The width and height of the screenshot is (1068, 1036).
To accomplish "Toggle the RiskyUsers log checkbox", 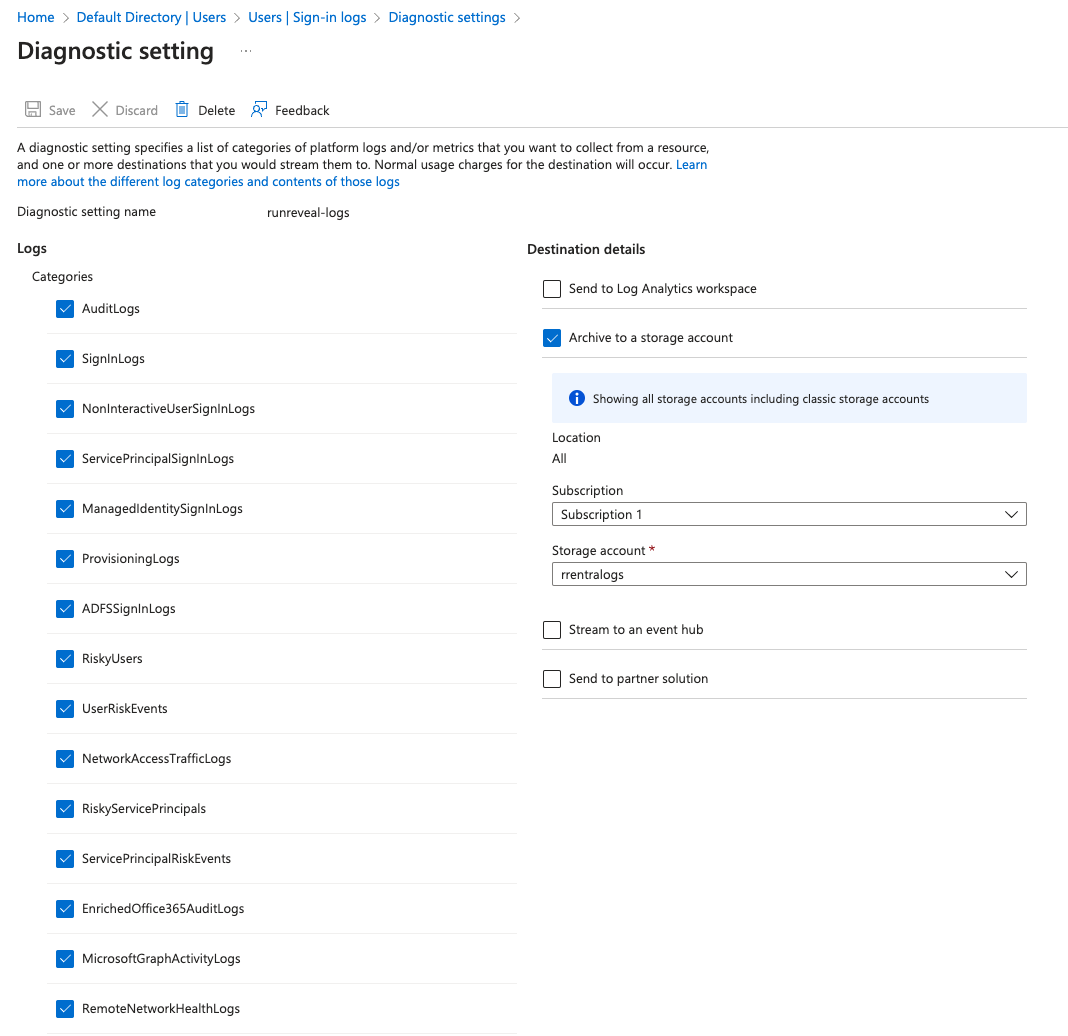I will (x=66, y=659).
